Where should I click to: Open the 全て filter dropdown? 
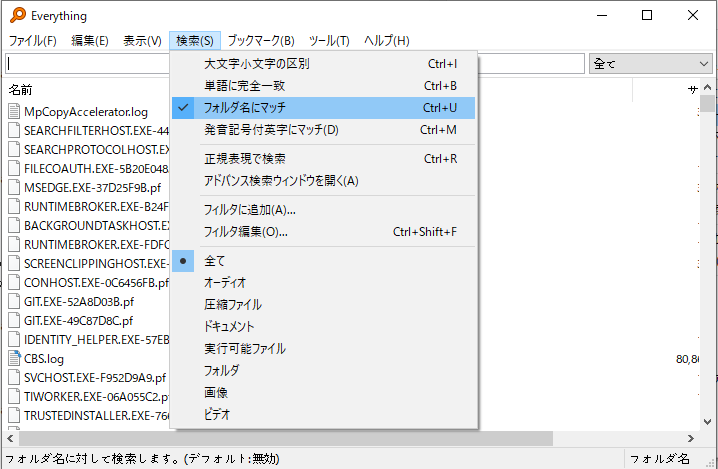pyautogui.click(x=651, y=64)
